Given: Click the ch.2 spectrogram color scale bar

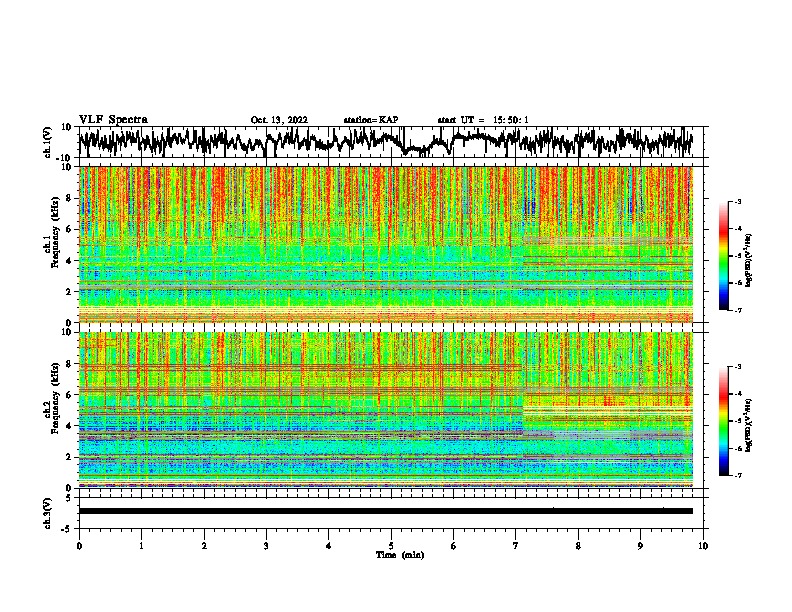Looking at the screenshot, I should point(723,421).
